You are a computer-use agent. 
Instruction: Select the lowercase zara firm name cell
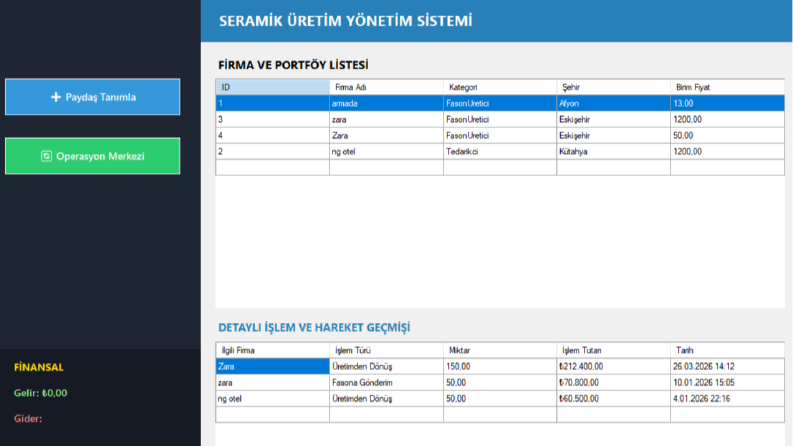tap(386, 119)
